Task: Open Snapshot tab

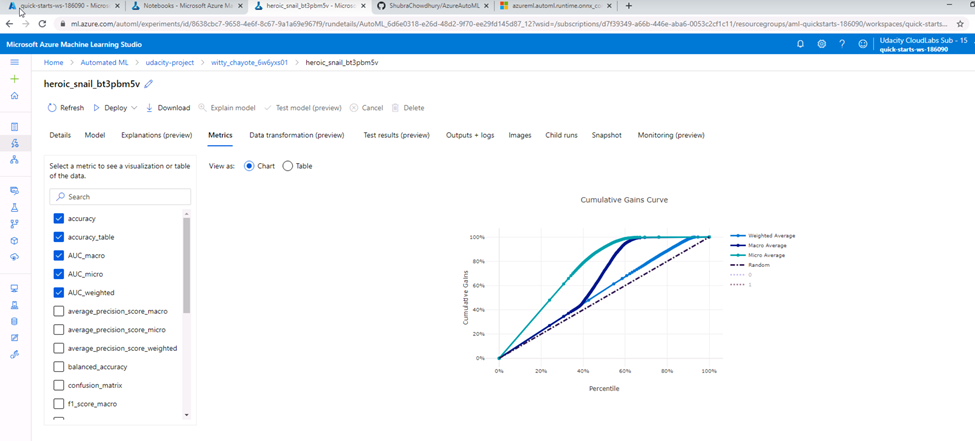Action: tap(606, 135)
